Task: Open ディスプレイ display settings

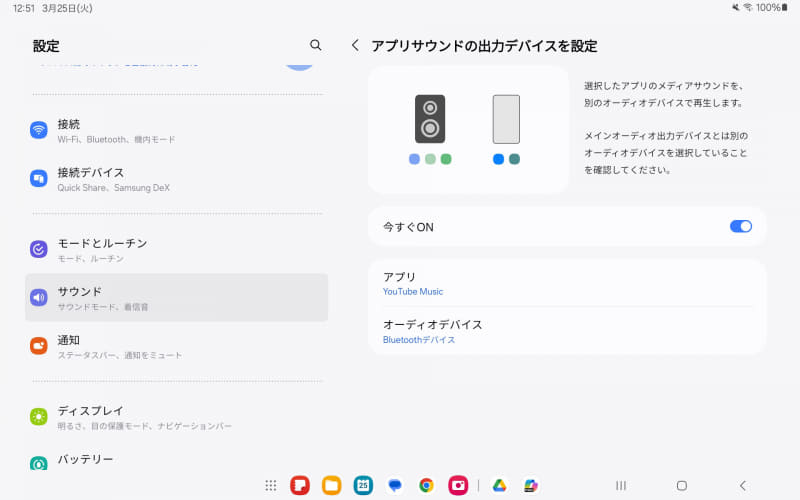Action: point(177,417)
